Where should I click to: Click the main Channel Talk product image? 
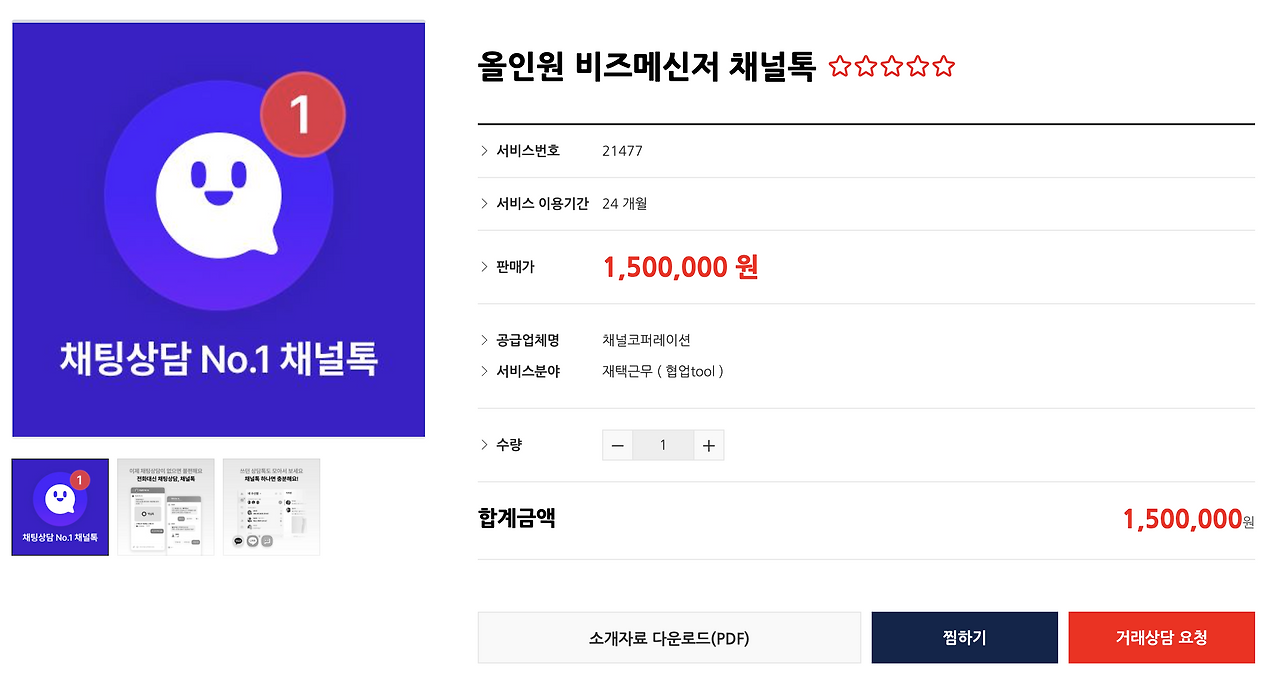pyautogui.click(x=219, y=229)
